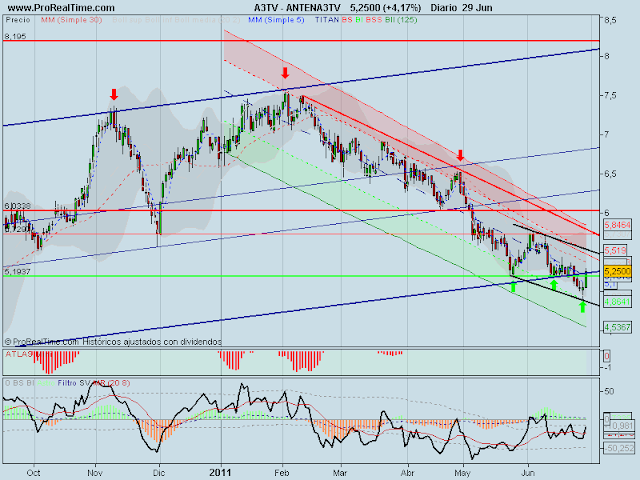Screen dimensions: 640x480
Task: Open the MM (Simple 30) indicator label
Action: click(71, 20)
